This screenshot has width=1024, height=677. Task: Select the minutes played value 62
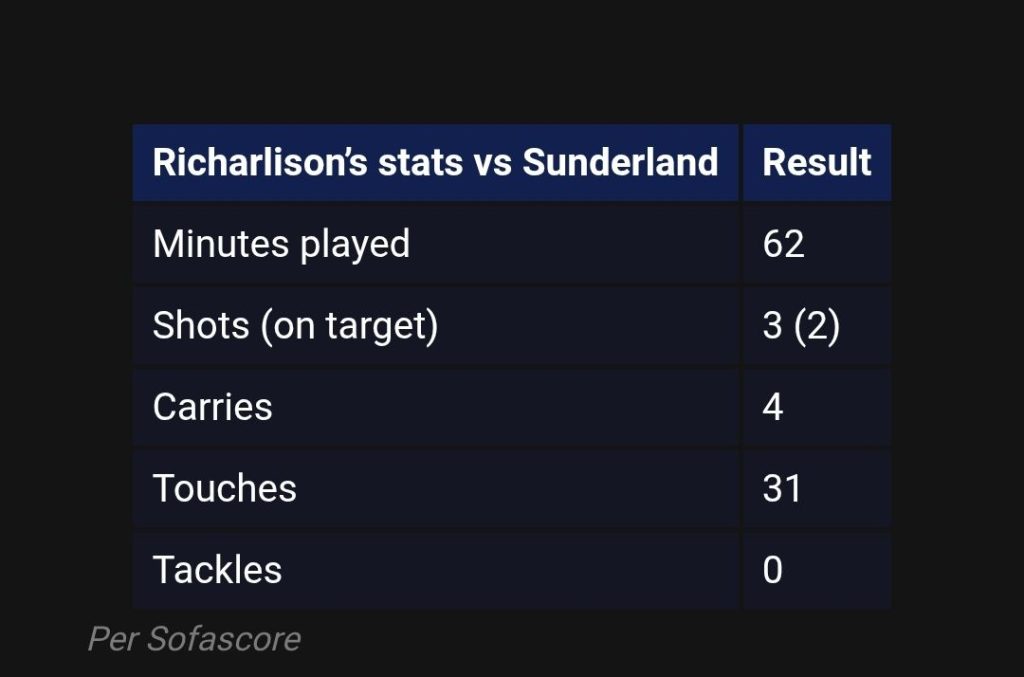click(x=783, y=244)
